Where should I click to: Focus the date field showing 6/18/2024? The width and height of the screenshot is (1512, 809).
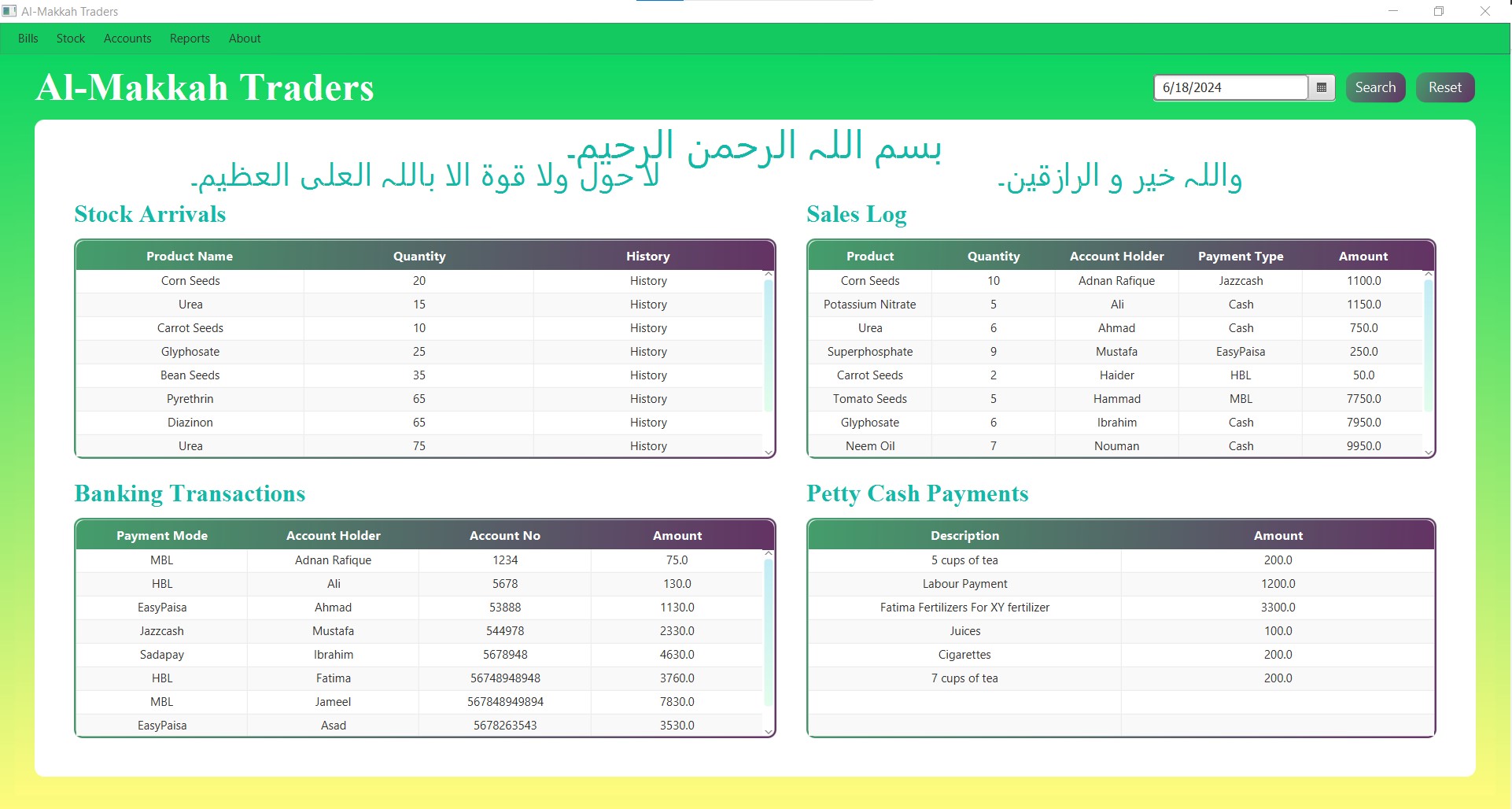pos(1230,87)
